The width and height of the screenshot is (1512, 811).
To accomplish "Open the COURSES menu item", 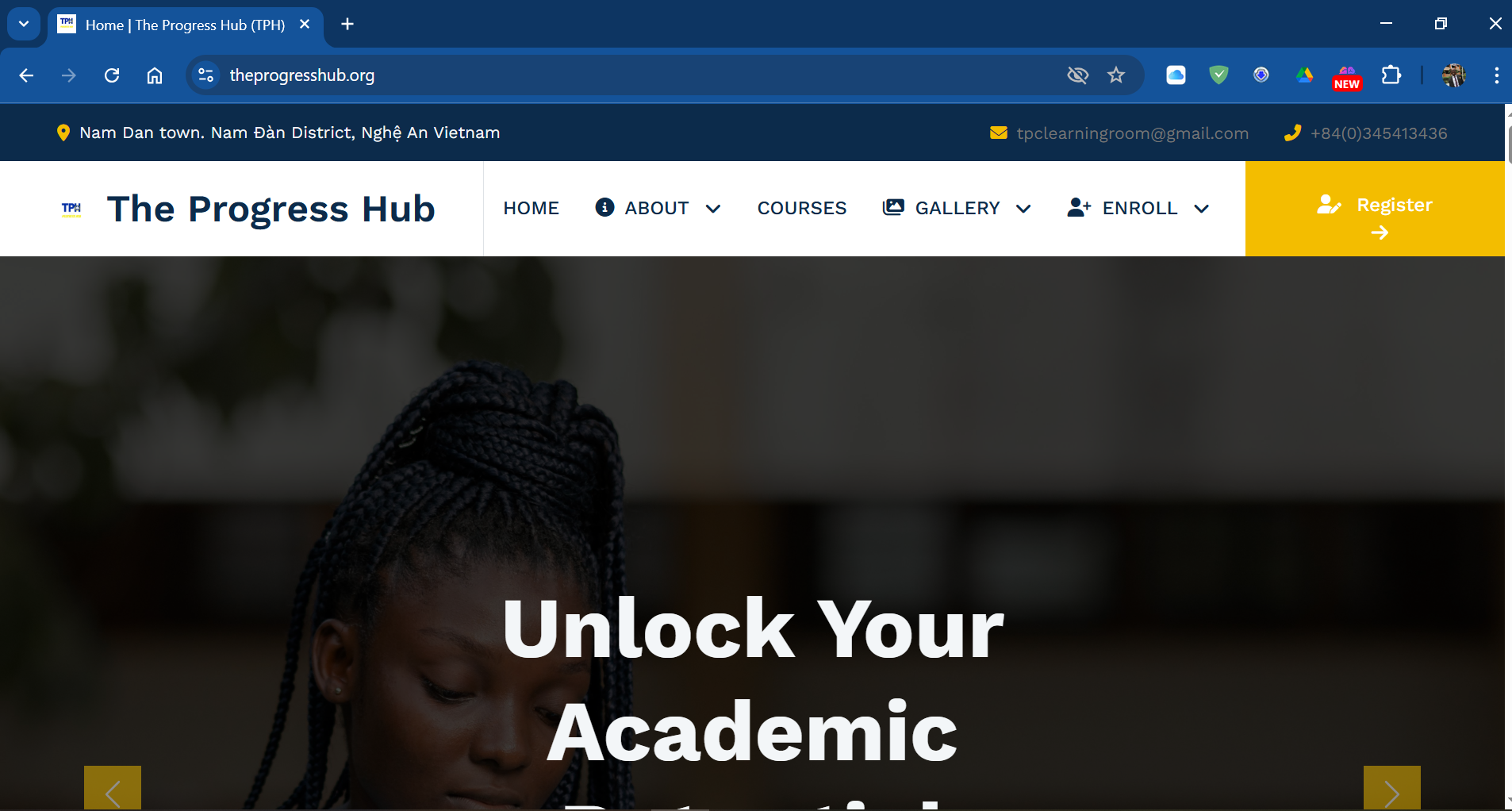I will coord(802,208).
